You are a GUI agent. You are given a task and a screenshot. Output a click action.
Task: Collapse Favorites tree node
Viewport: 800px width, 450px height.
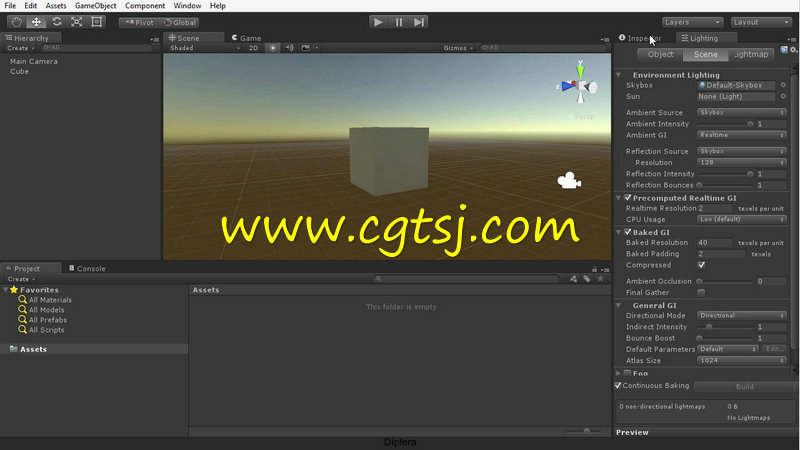click(5, 290)
